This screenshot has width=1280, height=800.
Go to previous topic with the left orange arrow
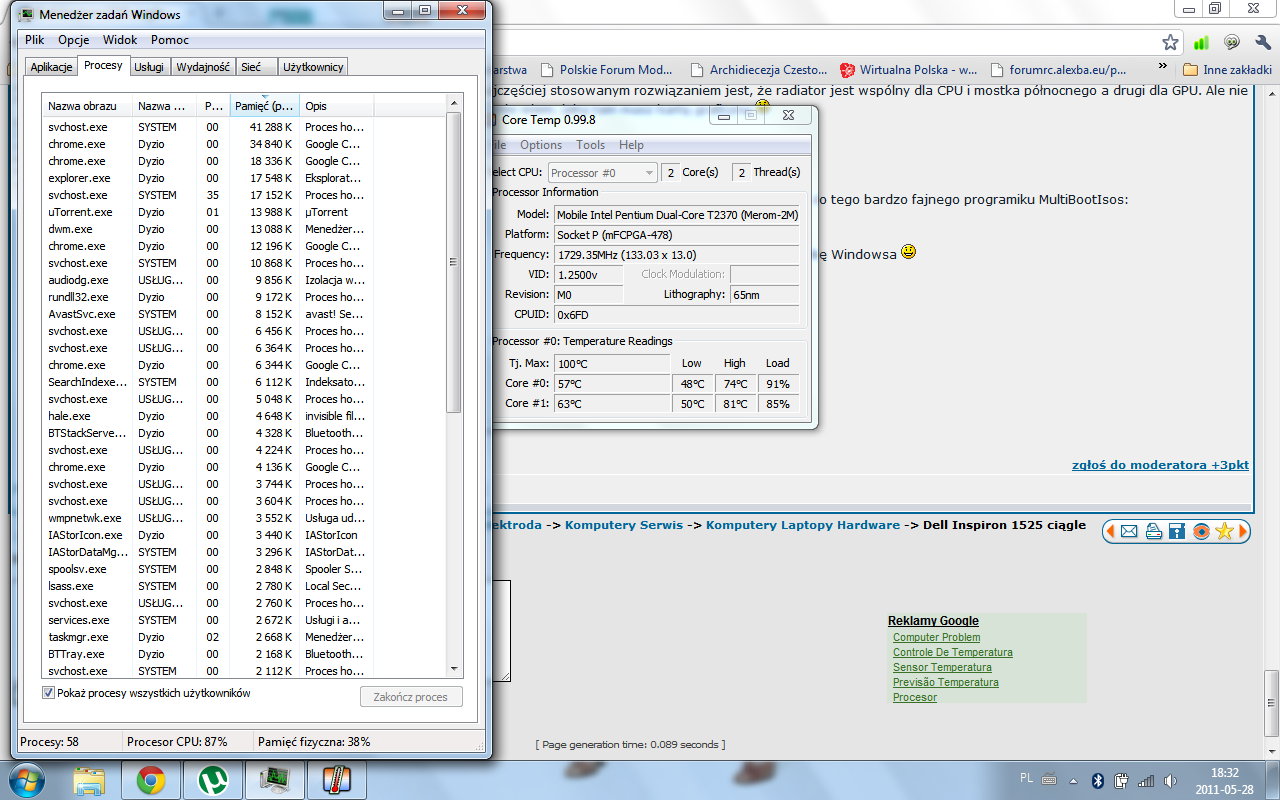(1110, 531)
